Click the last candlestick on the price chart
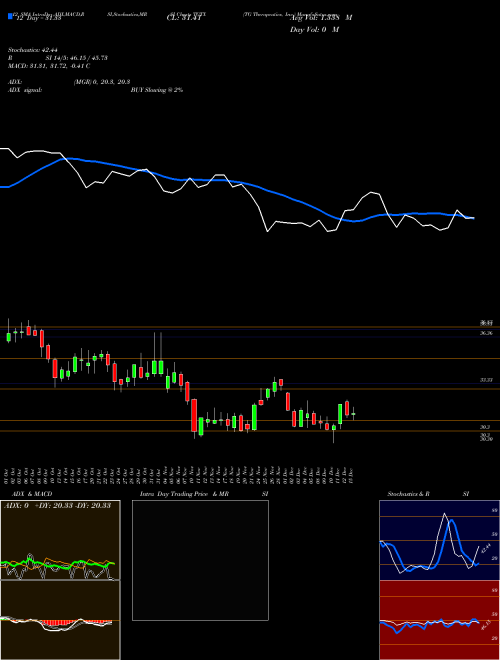Viewport: 500px width, 660px height. pyautogui.click(x=354, y=413)
